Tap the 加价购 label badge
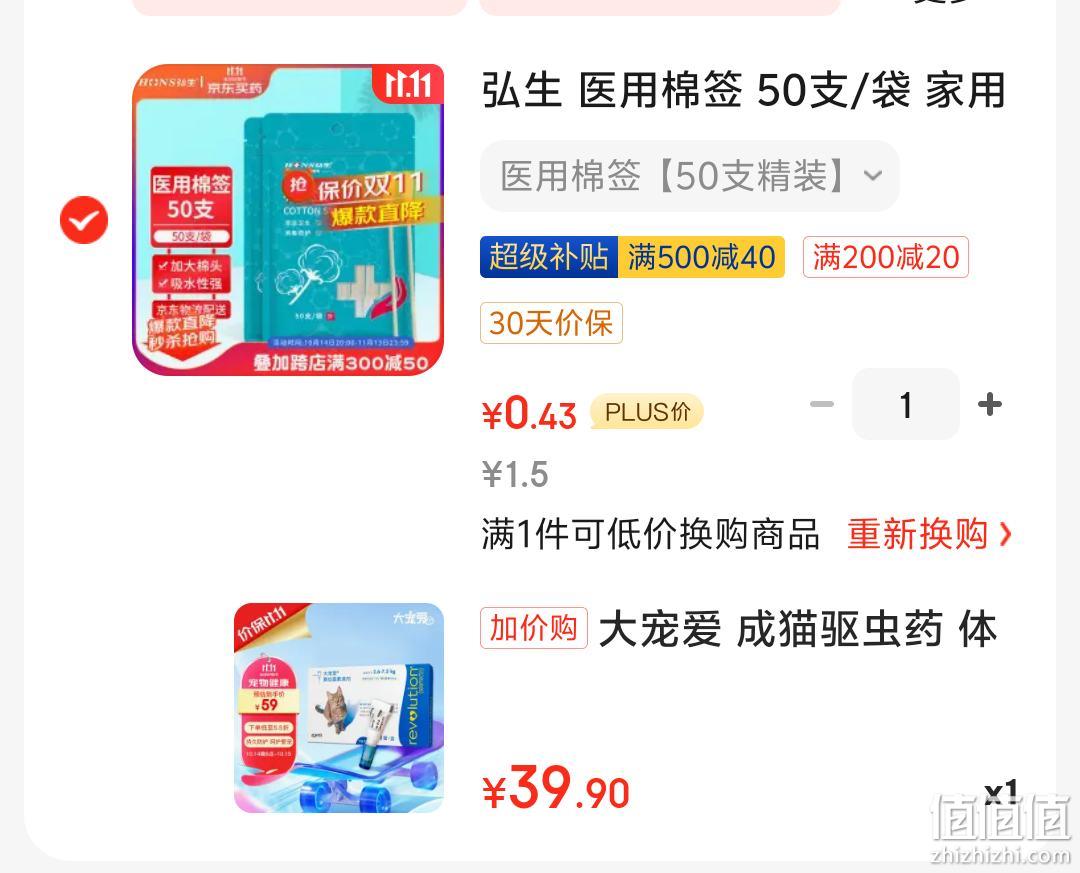Screen dimensions: 1080x873 tap(534, 628)
